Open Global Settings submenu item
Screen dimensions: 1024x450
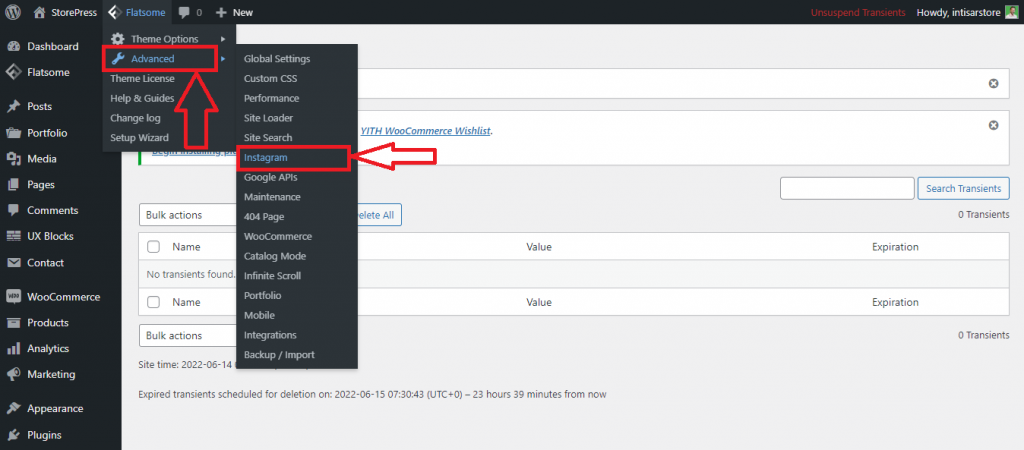[x=277, y=59]
